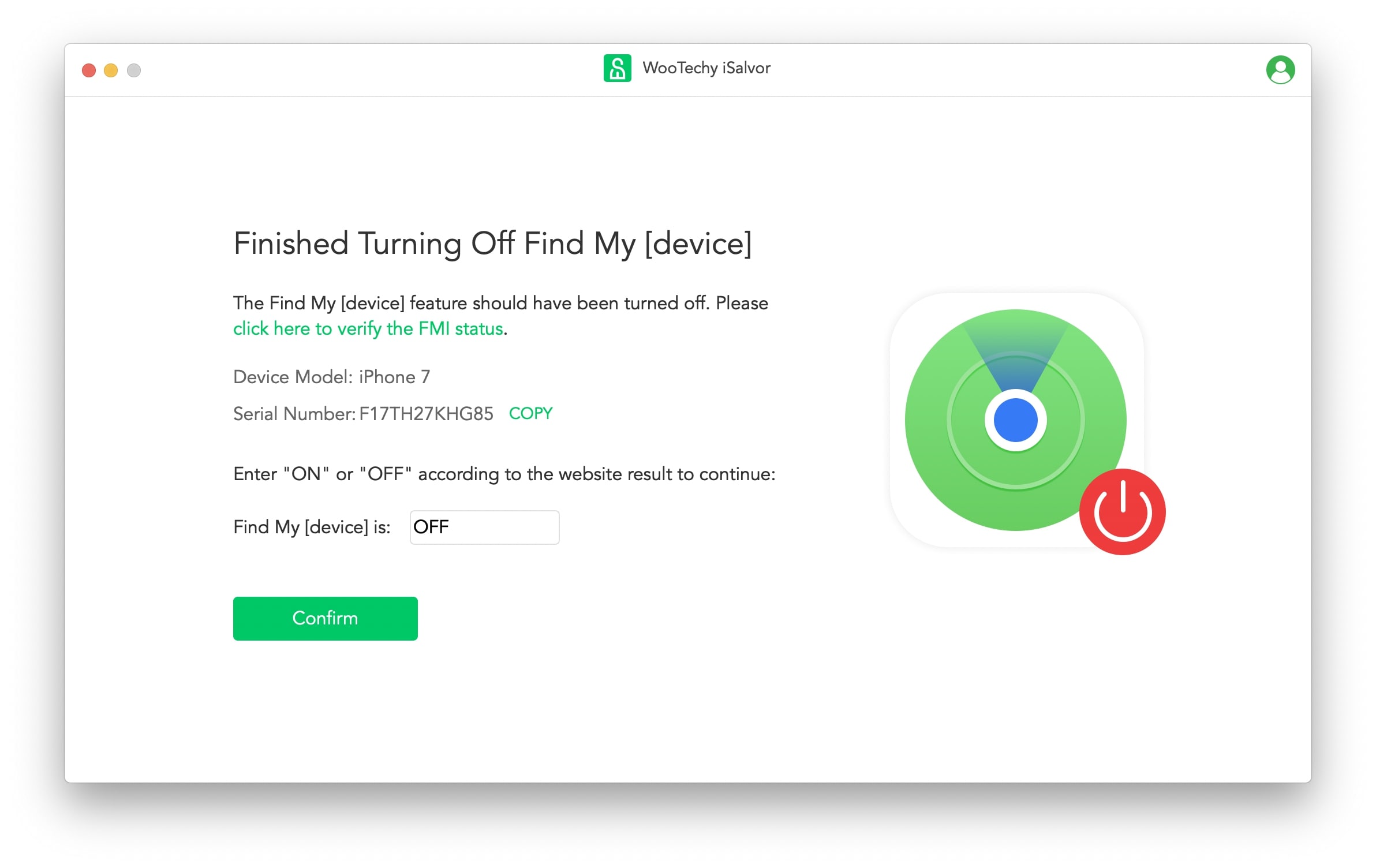Image resolution: width=1376 pixels, height=868 pixels.
Task: Click the profile avatar in the window corner
Action: coord(1280,69)
